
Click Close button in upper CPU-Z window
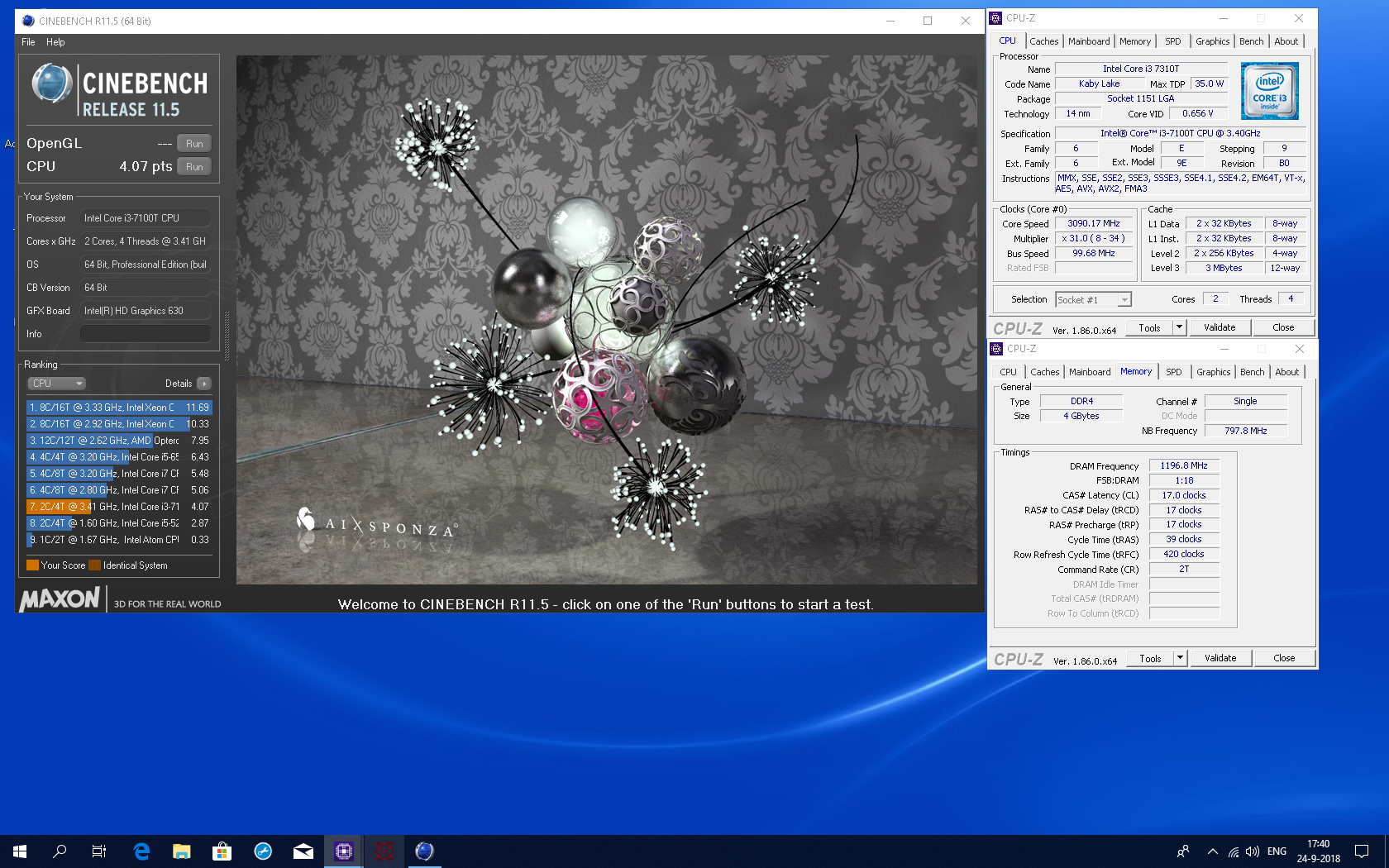coord(1283,328)
